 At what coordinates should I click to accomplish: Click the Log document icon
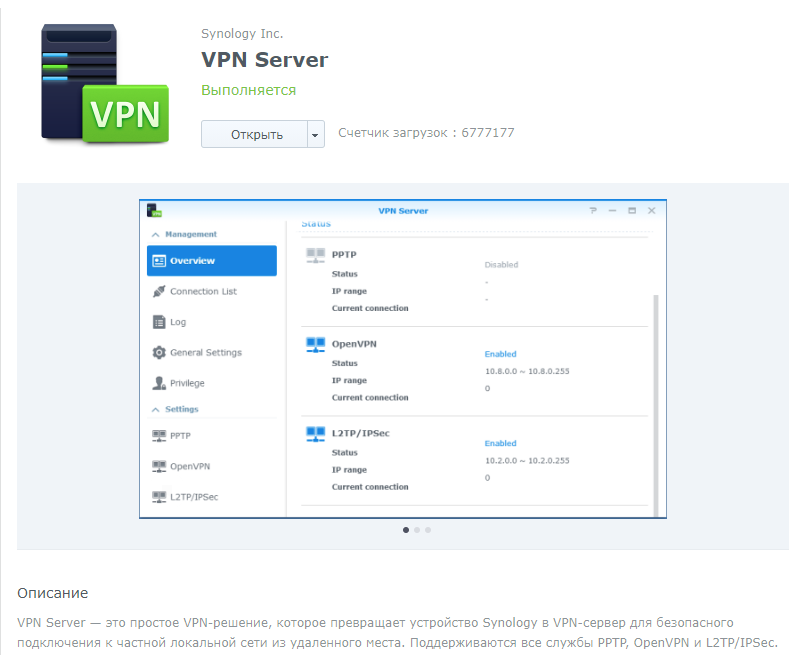[x=159, y=322]
